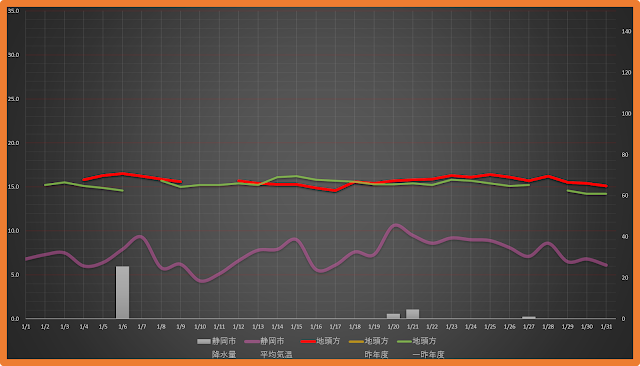Select the 静岡市 平均気温 legend entry
Viewport: 640px width, 366px height.
pos(268,347)
